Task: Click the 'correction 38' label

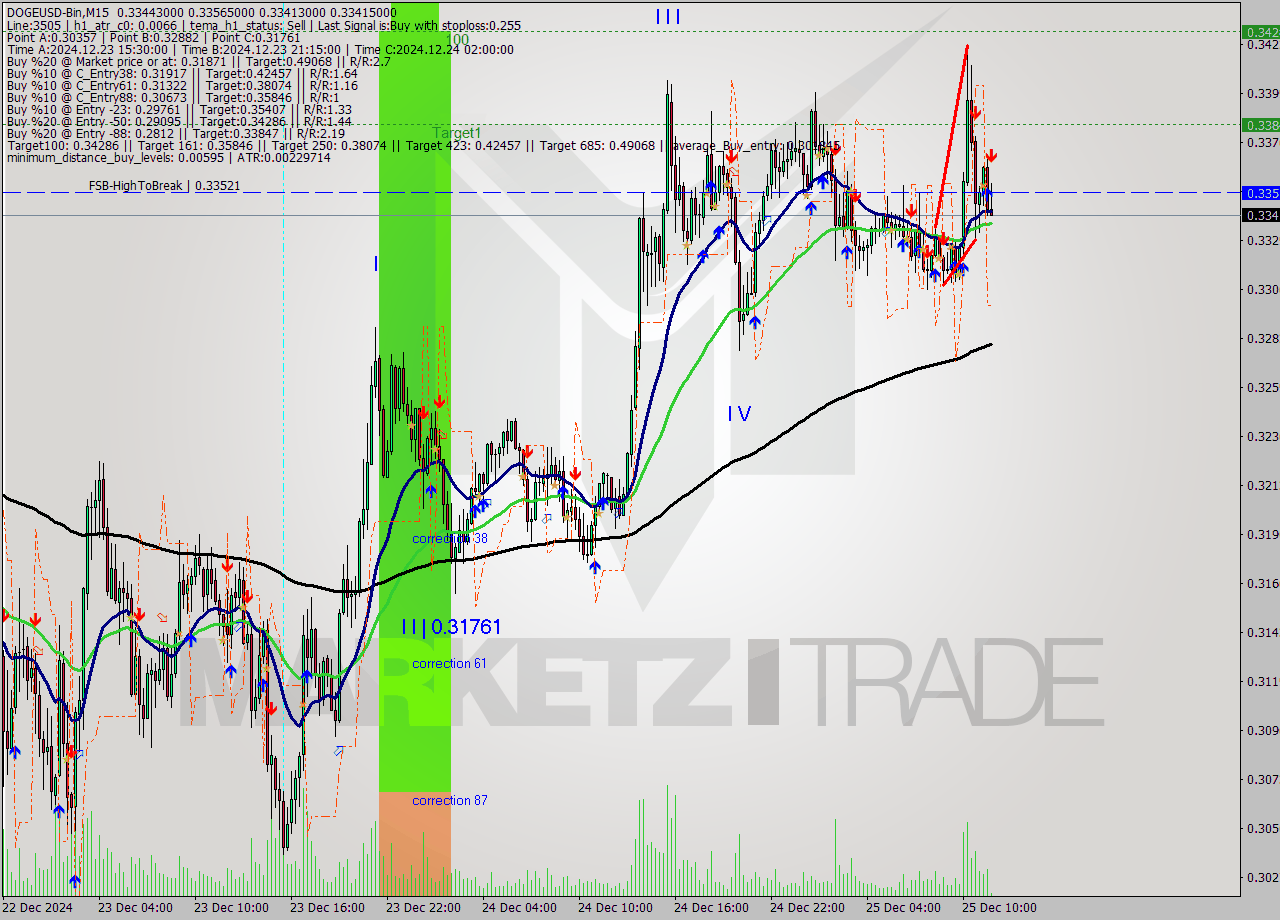Action: tap(450, 538)
